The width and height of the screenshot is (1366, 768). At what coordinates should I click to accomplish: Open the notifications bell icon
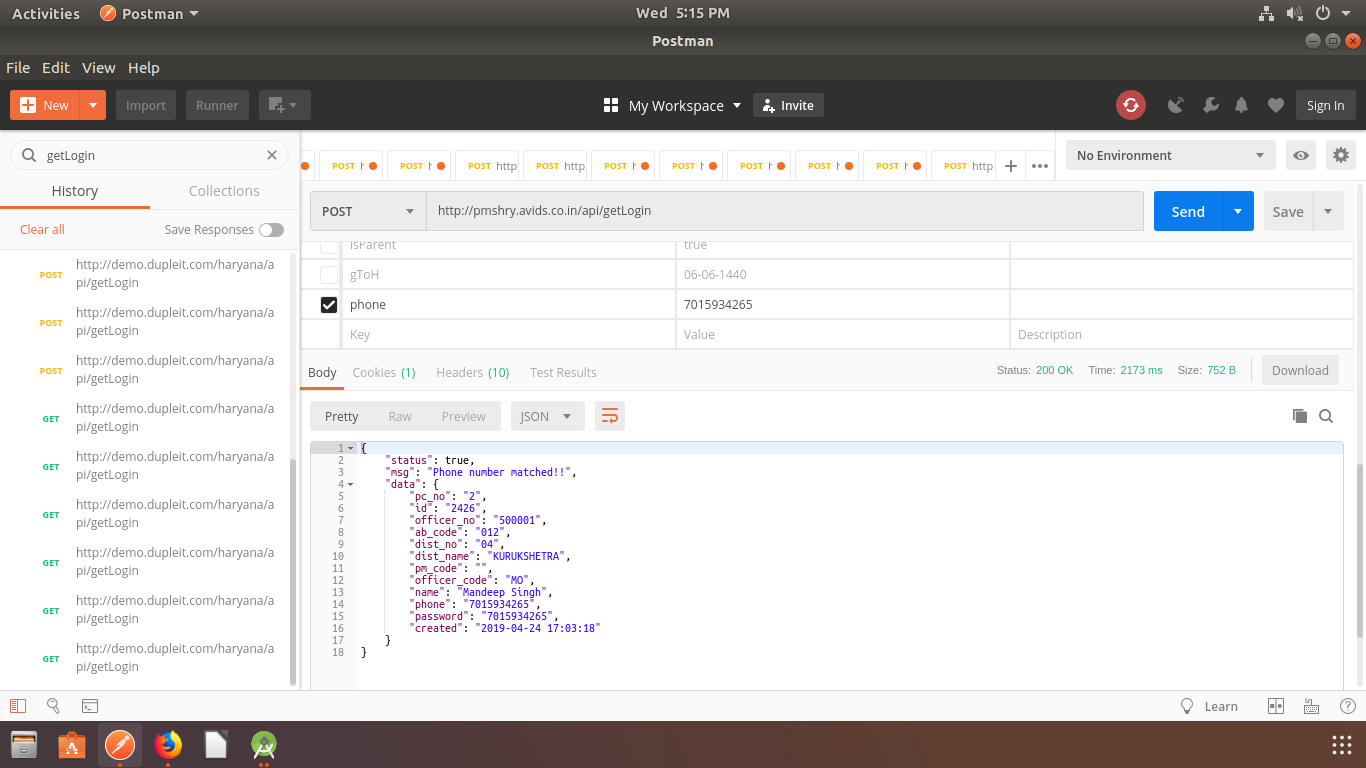click(1242, 105)
